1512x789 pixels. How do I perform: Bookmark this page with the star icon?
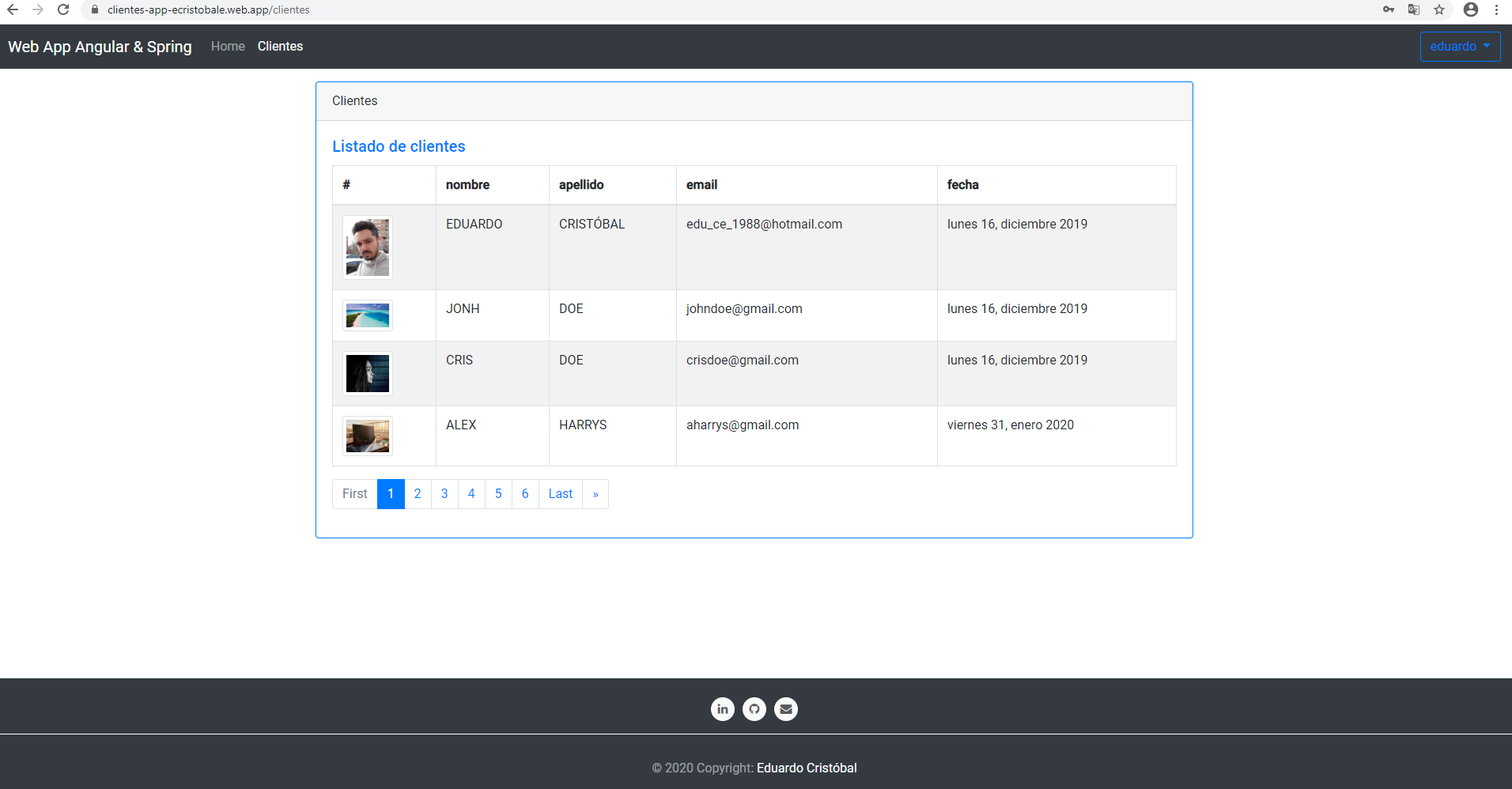pos(1439,9)
